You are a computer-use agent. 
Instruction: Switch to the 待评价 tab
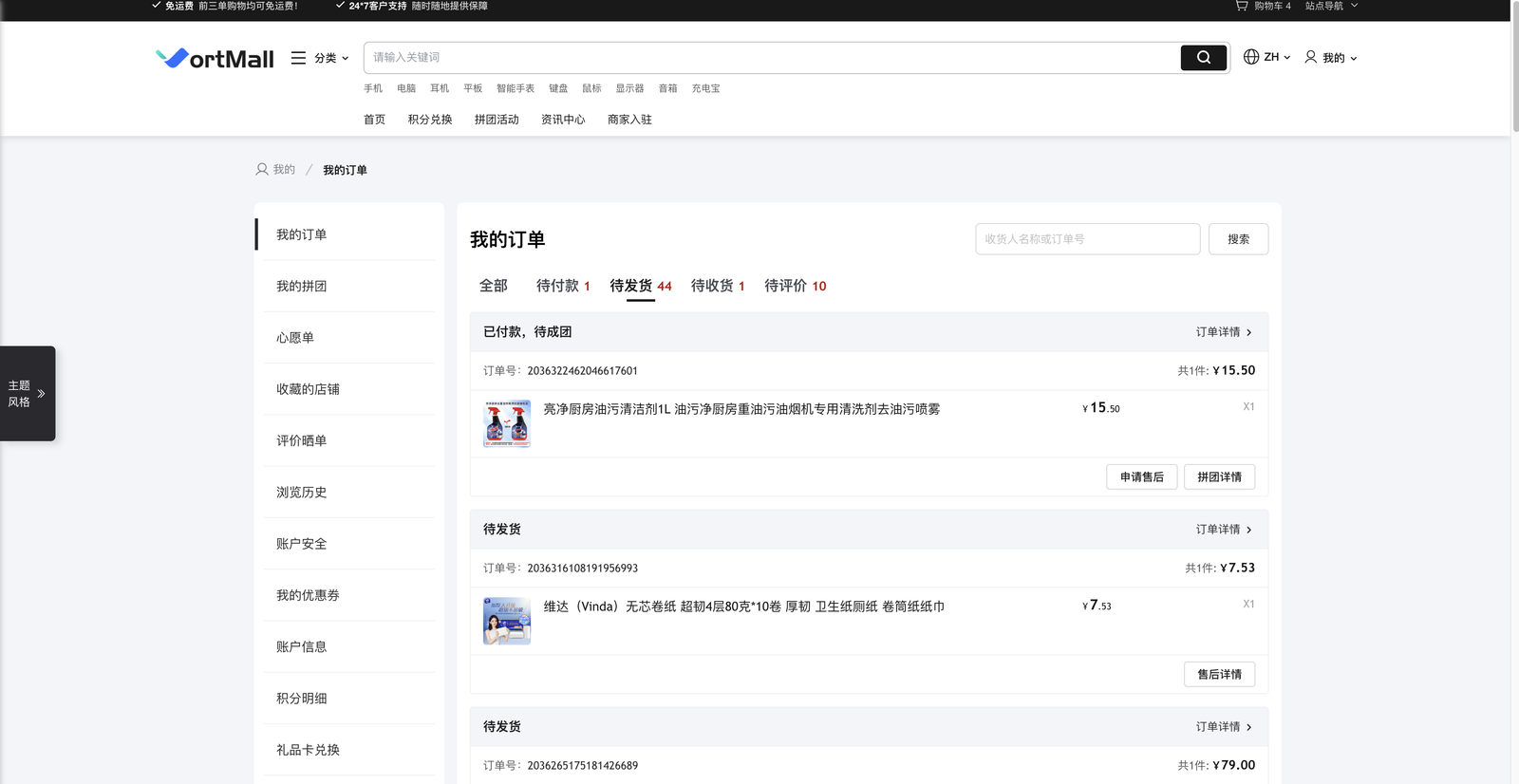[x=795, y=286]
